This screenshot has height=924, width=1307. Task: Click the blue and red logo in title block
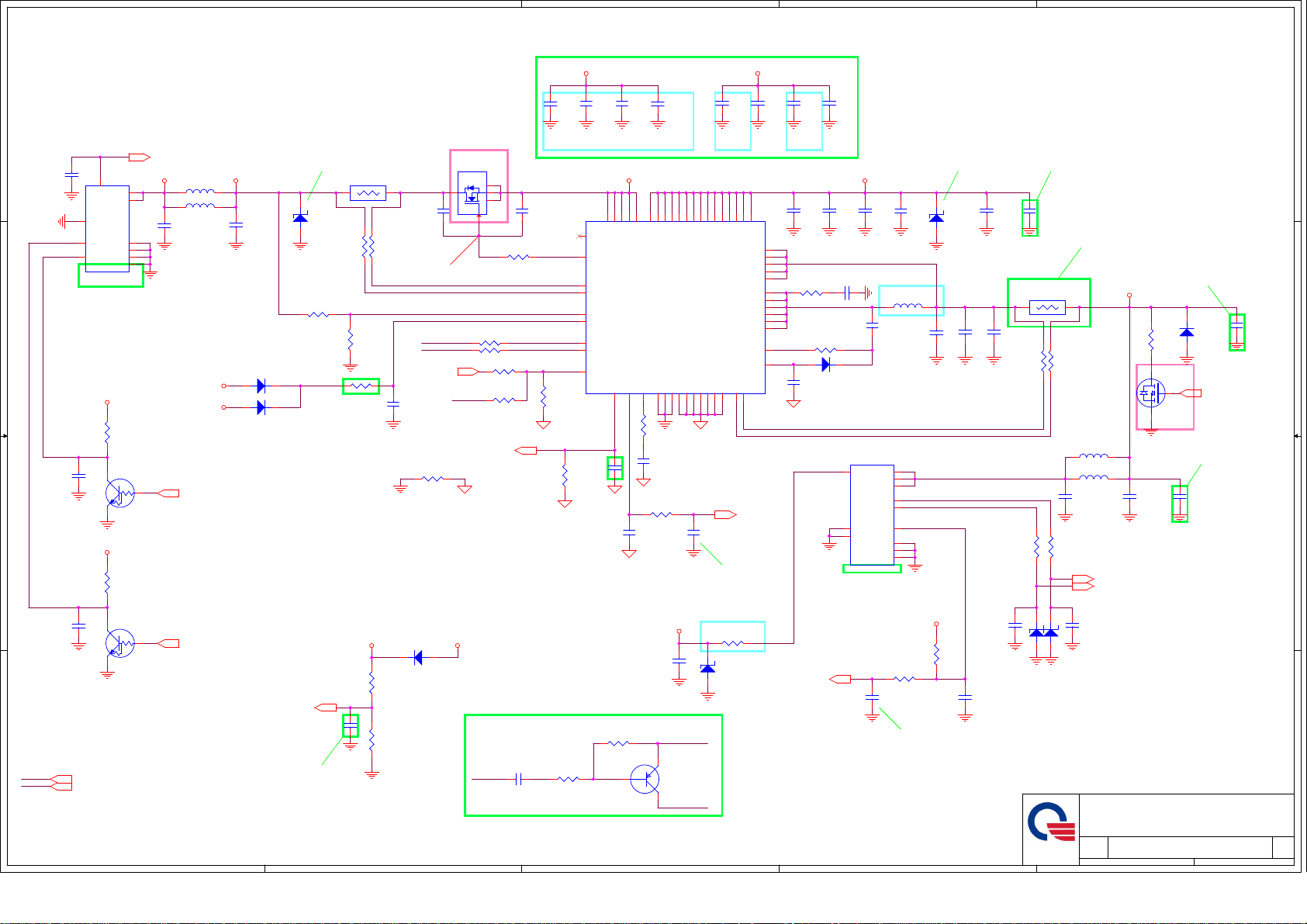1052,822
